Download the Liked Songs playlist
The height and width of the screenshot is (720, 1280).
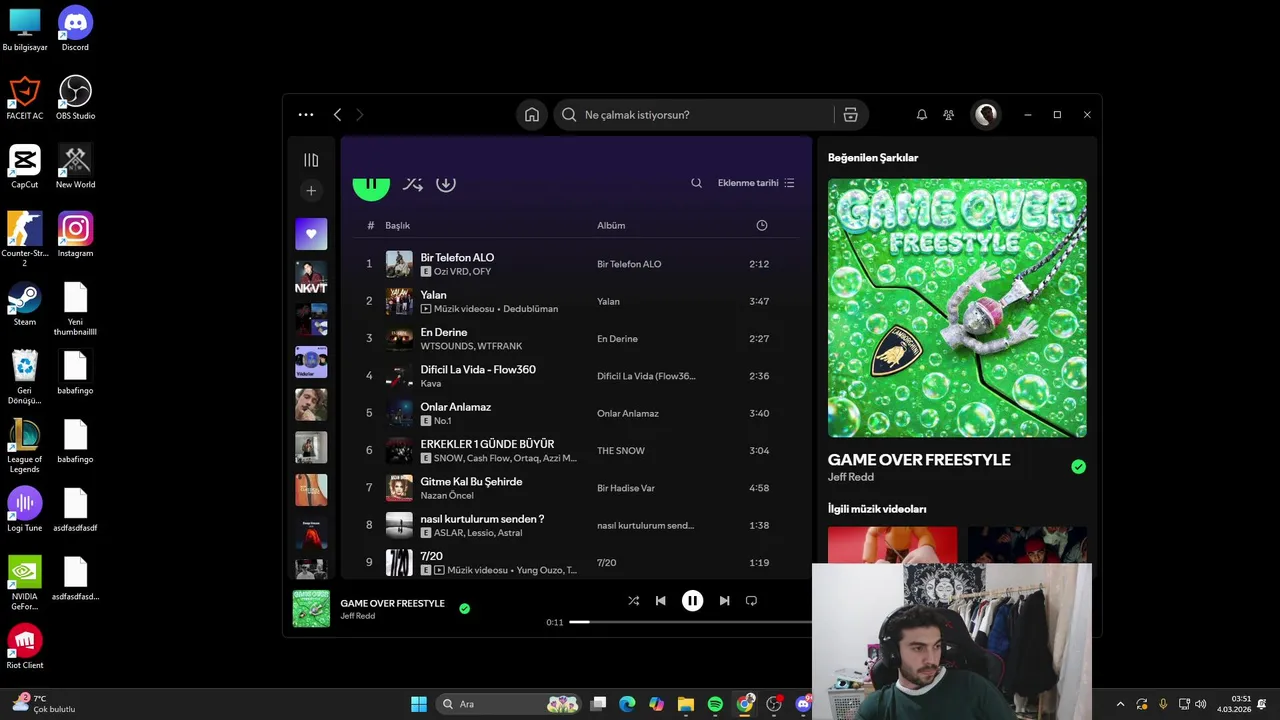pos(446,184)
